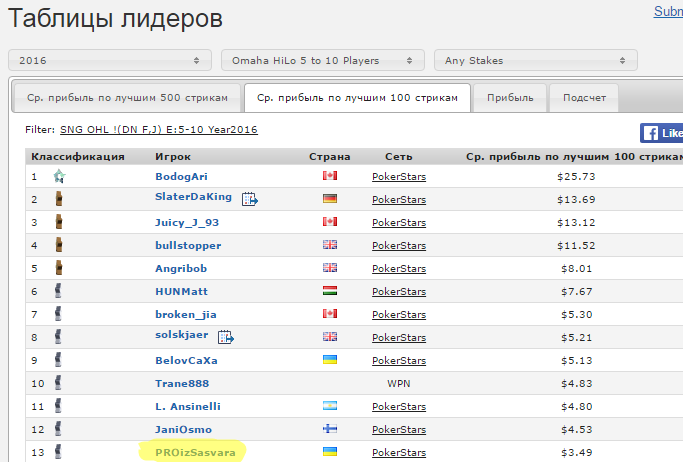Viewport: 683px width, 462px height.
Task: Open player JaniOsmo profile link
Action: click(183, 429)
